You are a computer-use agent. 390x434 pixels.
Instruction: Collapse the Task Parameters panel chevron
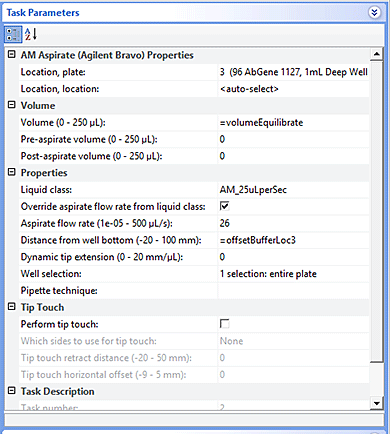tap(374, 13)
